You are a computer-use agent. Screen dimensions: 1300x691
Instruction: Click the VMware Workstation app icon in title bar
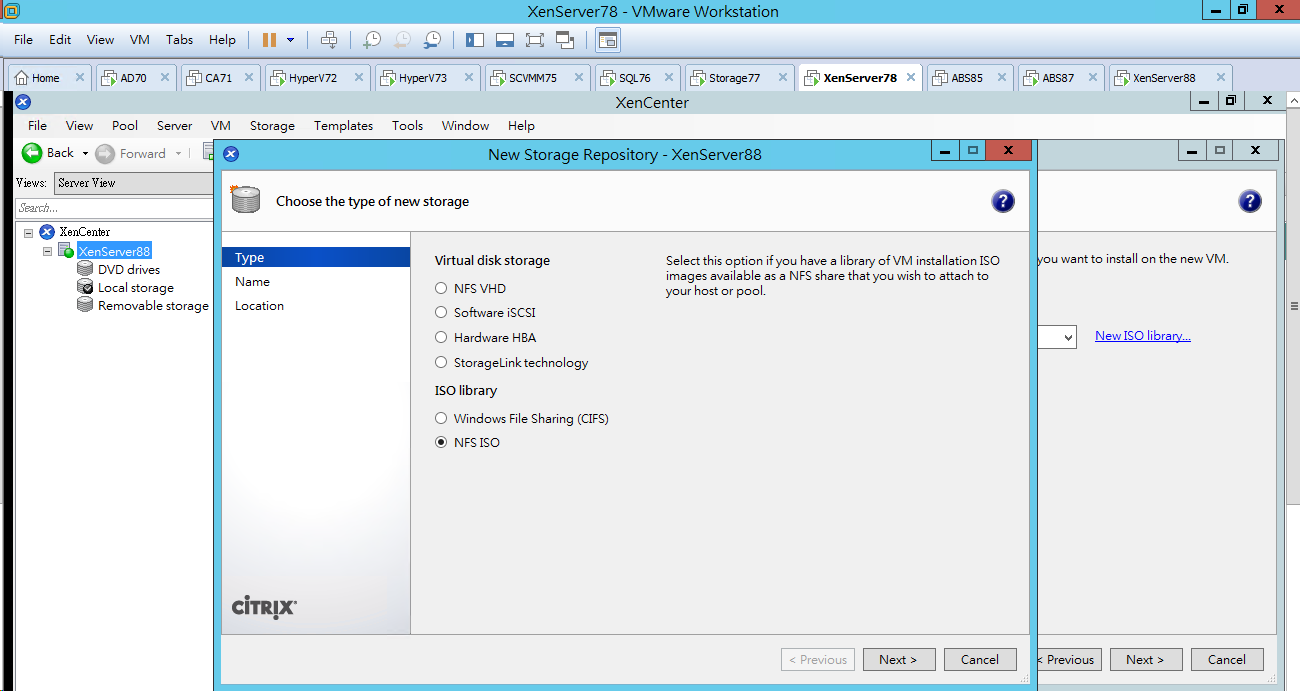[x=11, y=11]
